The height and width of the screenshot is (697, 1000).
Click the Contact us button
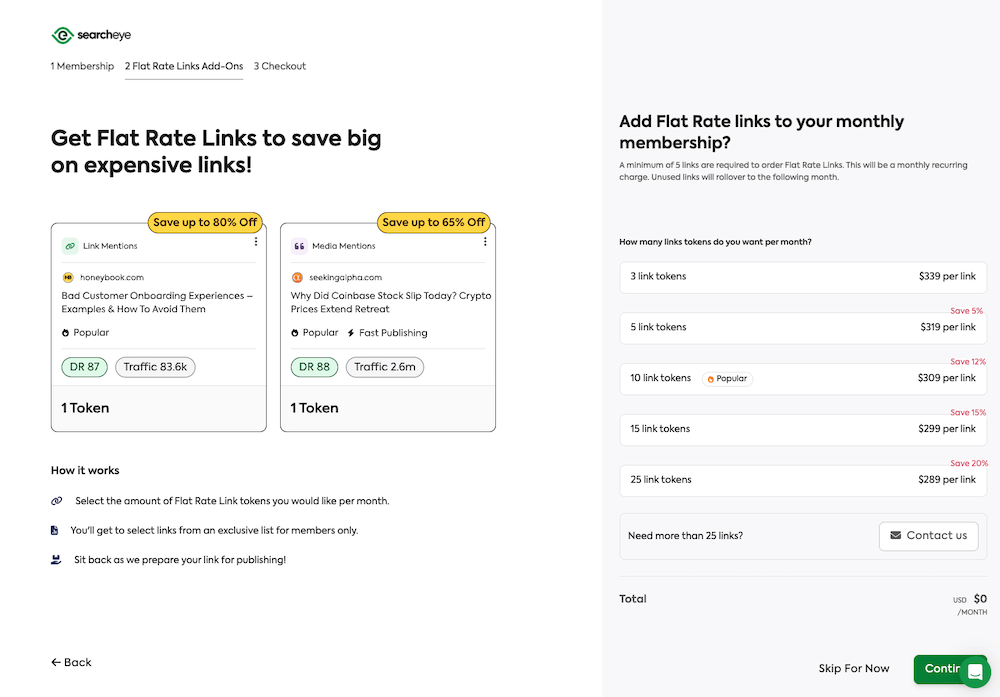(x=928, y=536)
